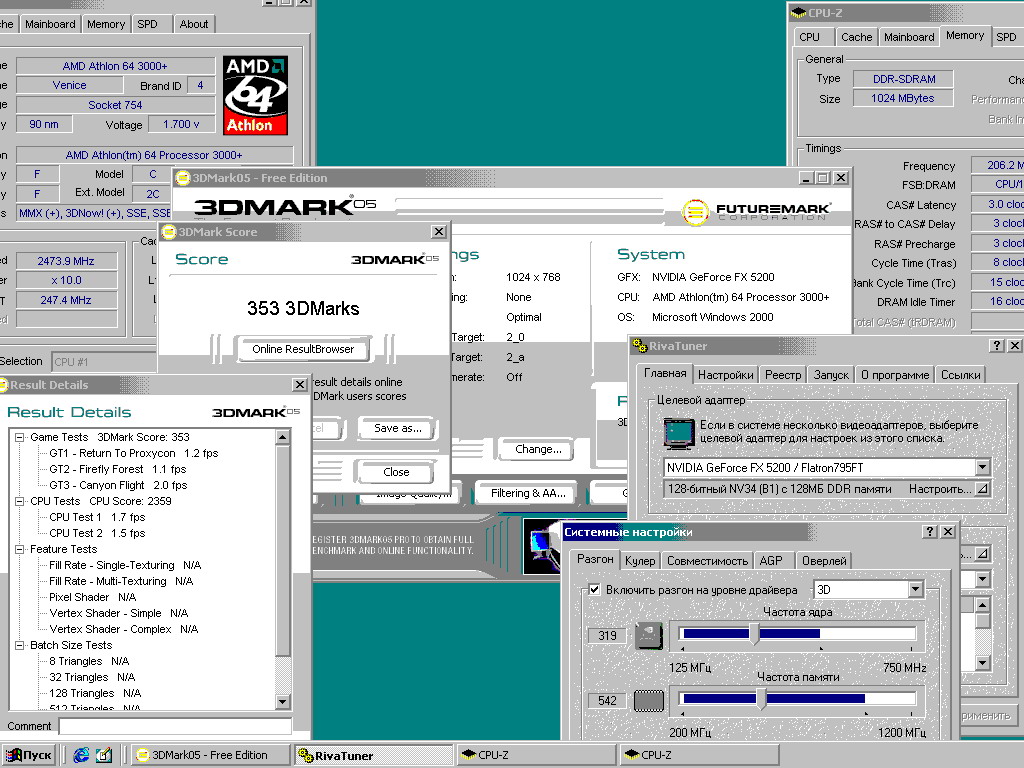Screen dimensions: 1024x768
Task: Open Internet Explorer from quick launch
Action: (x=81, y=755)
